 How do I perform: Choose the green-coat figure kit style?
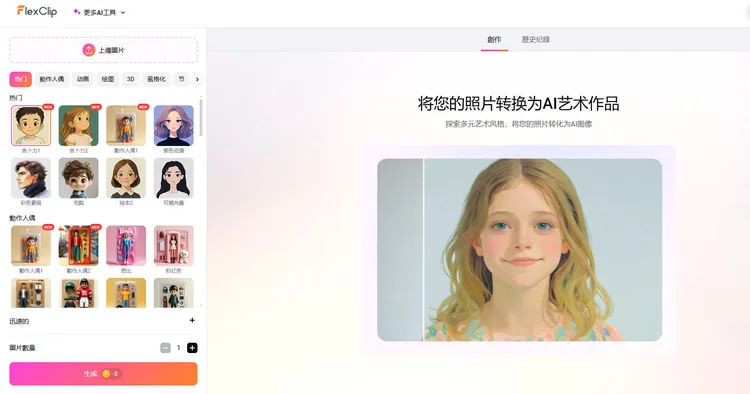tap(174, 293)
